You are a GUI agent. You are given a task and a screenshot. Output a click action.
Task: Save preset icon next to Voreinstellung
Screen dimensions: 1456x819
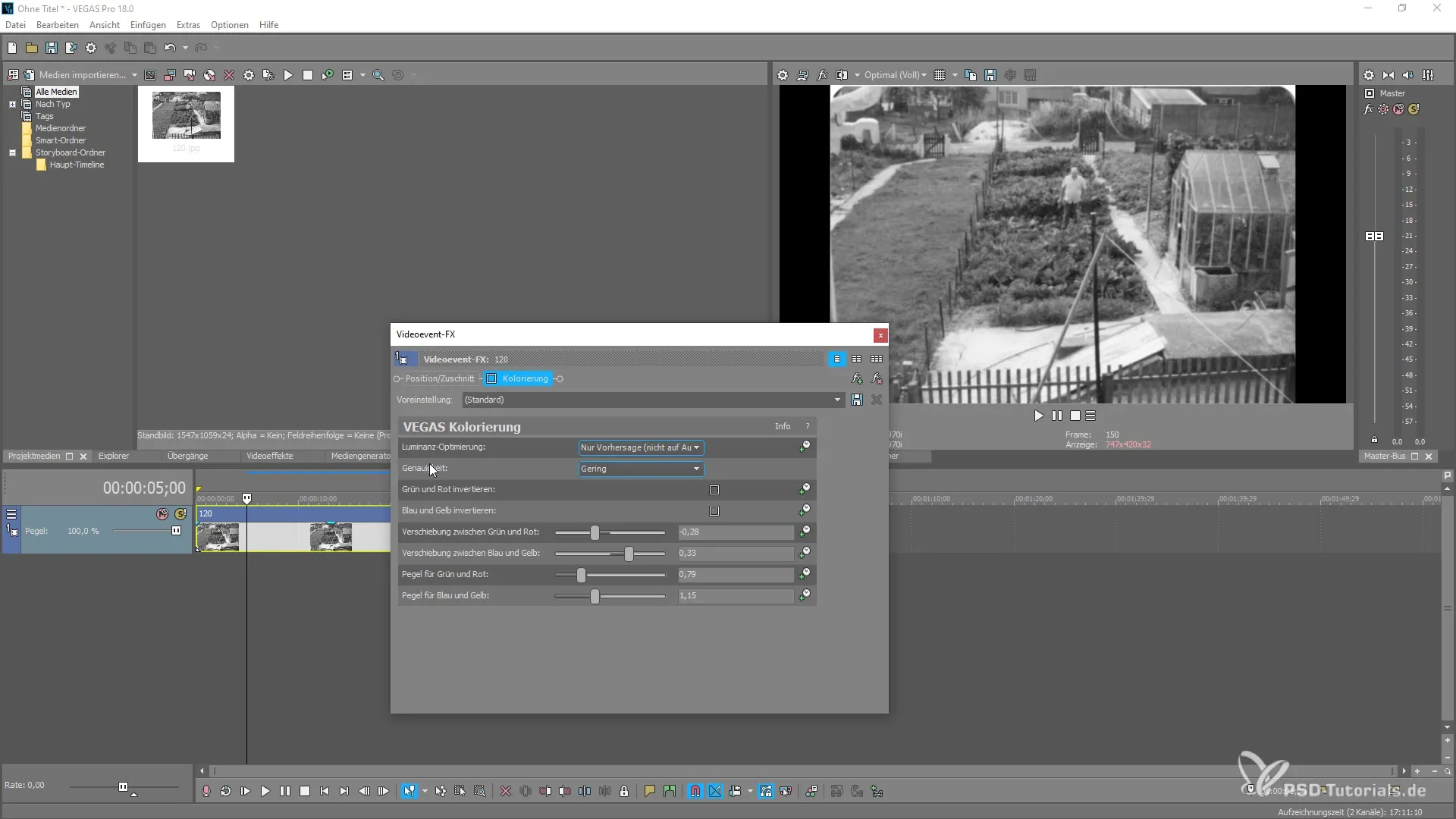click(857, 400)
